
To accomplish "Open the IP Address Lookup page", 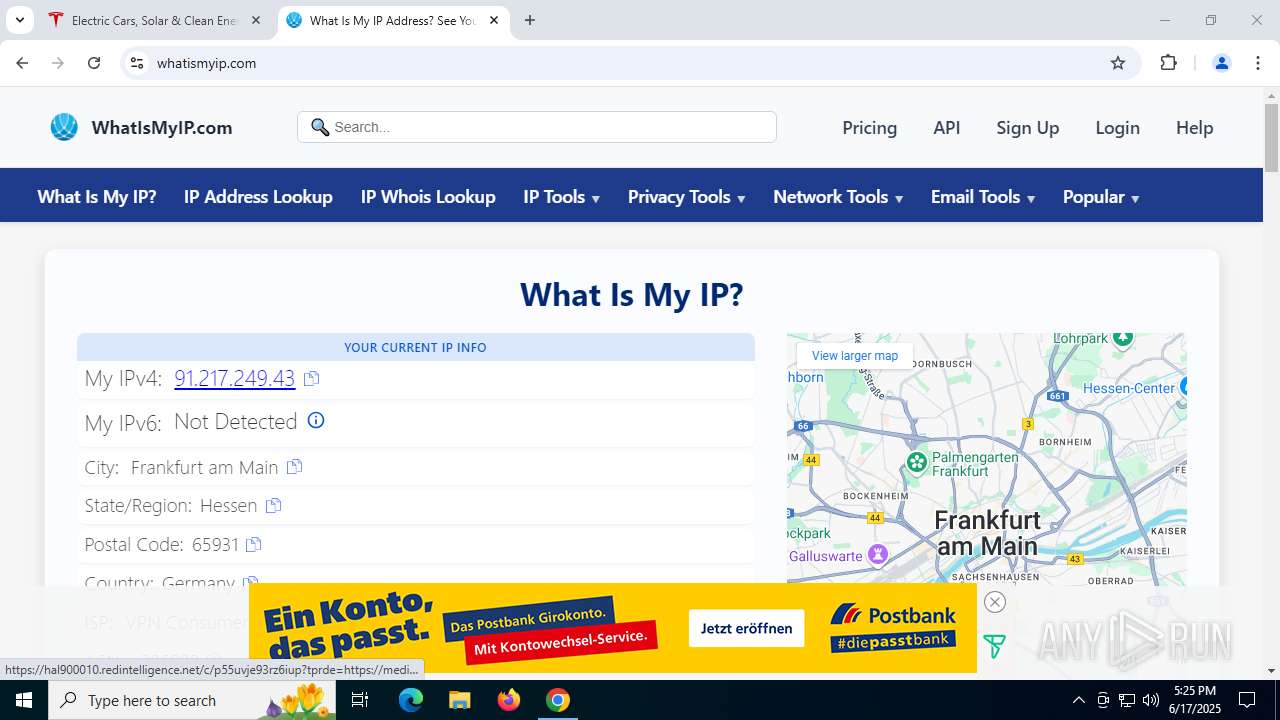I will pos(258,197).
